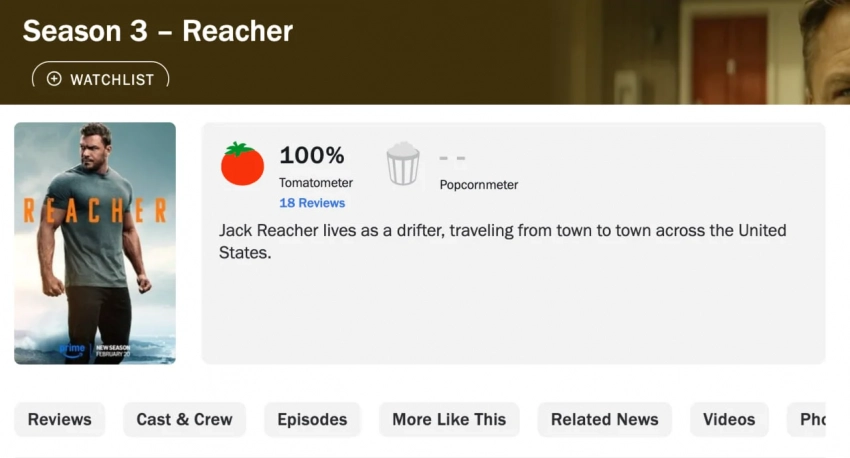The height and width of the screenshot is (458, 850).
Task: Click the red tomato Tomatometer icon
Action: tap(242, 164)
